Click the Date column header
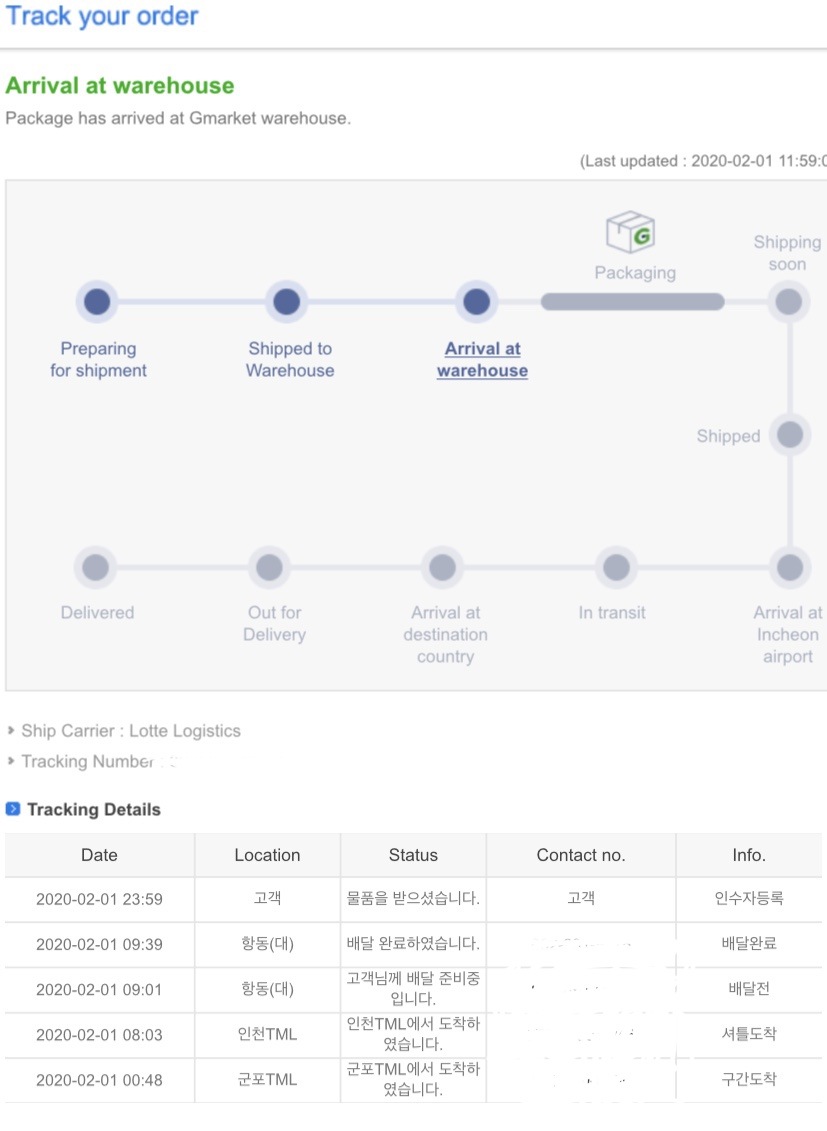827x1131 pixels. click(x=99, y=855)
